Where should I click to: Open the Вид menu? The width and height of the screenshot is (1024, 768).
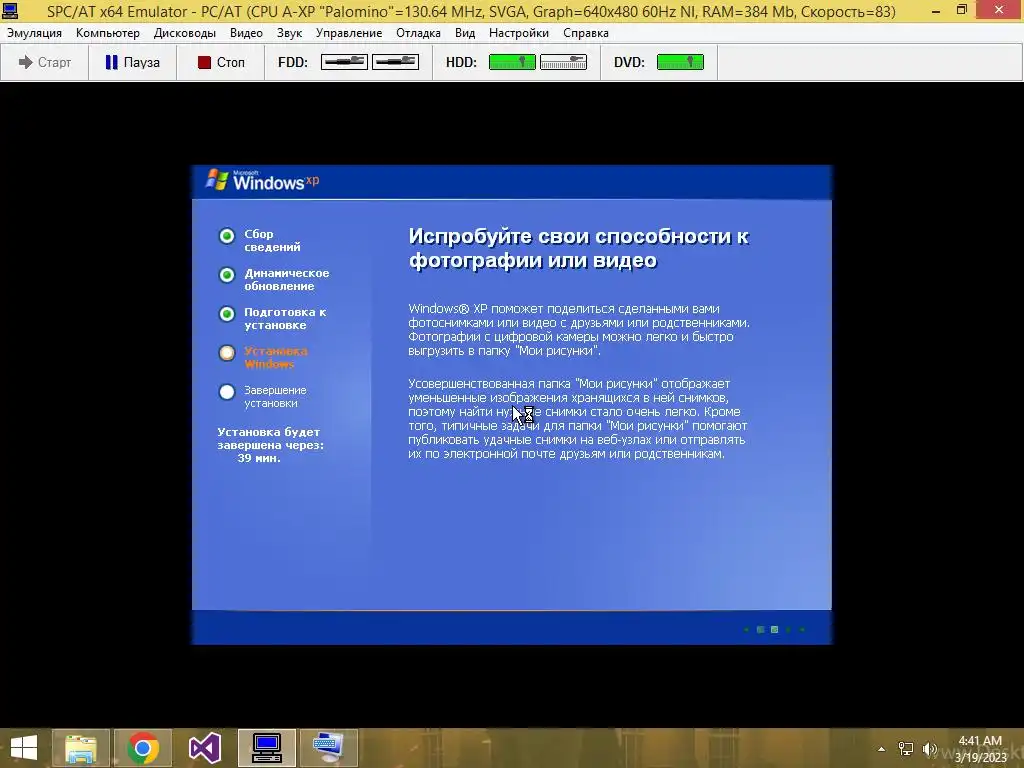(465, 33)
